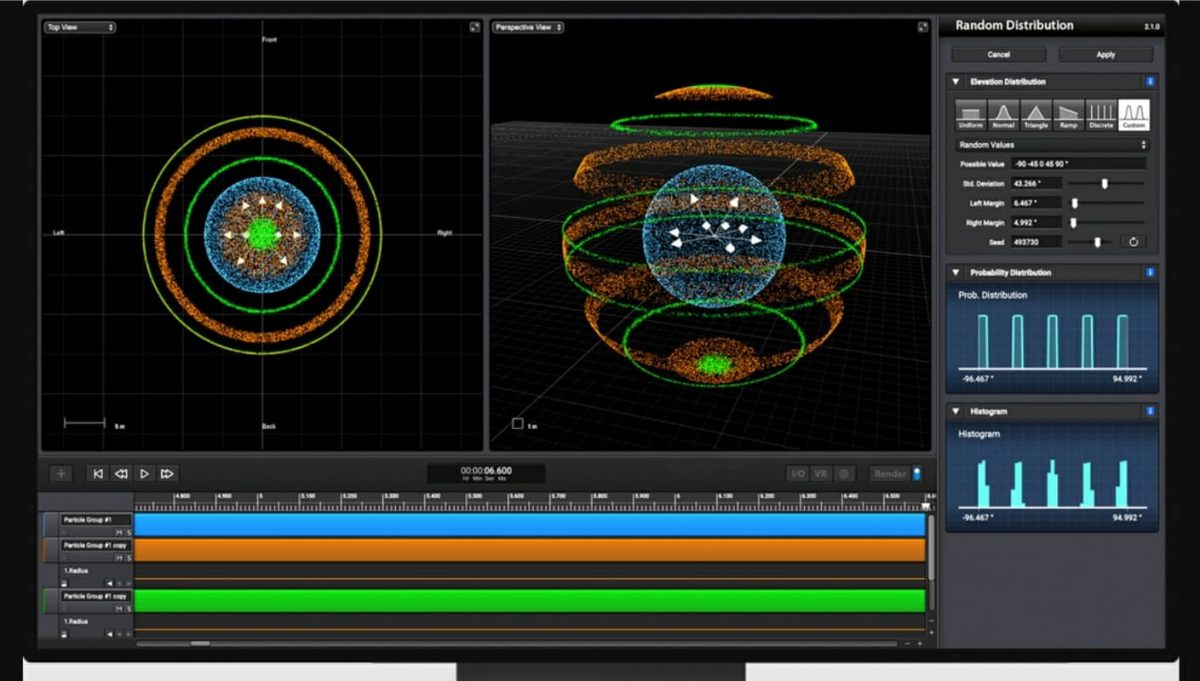This screenshot has width=1200, height=681.
Task: Collapse the Histogram panel
Action: 958,411
